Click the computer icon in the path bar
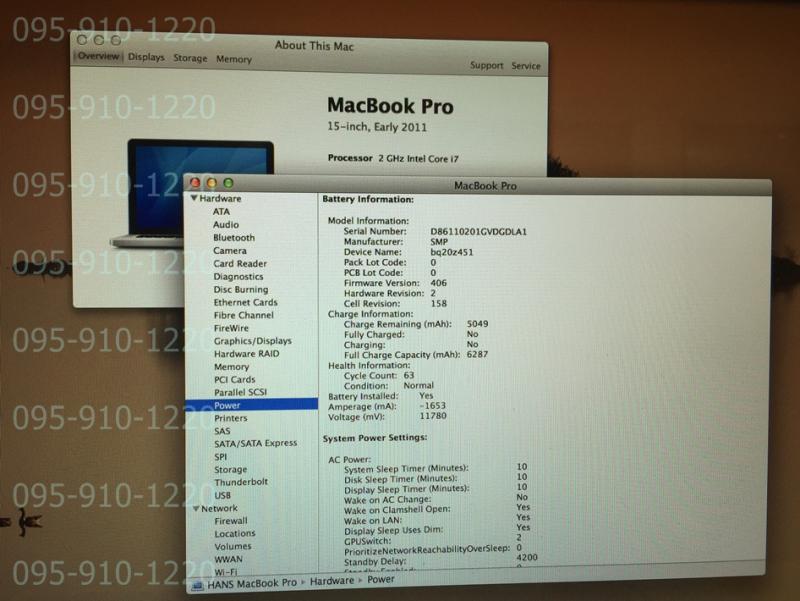 click(197, 586)
